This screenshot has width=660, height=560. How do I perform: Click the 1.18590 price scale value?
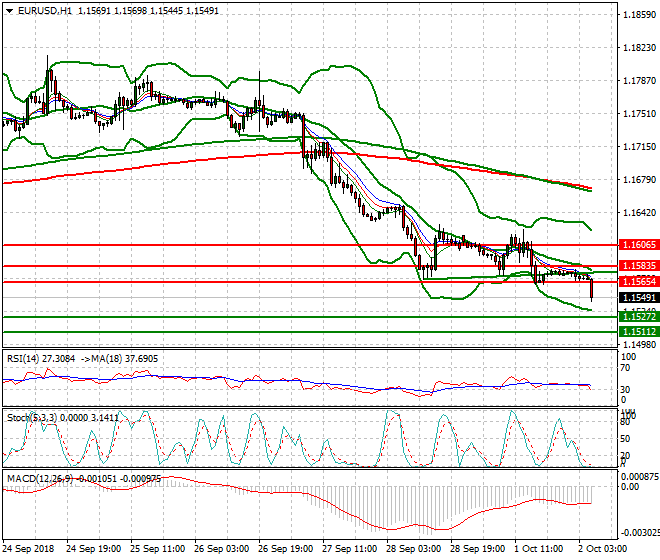[639, 15]
